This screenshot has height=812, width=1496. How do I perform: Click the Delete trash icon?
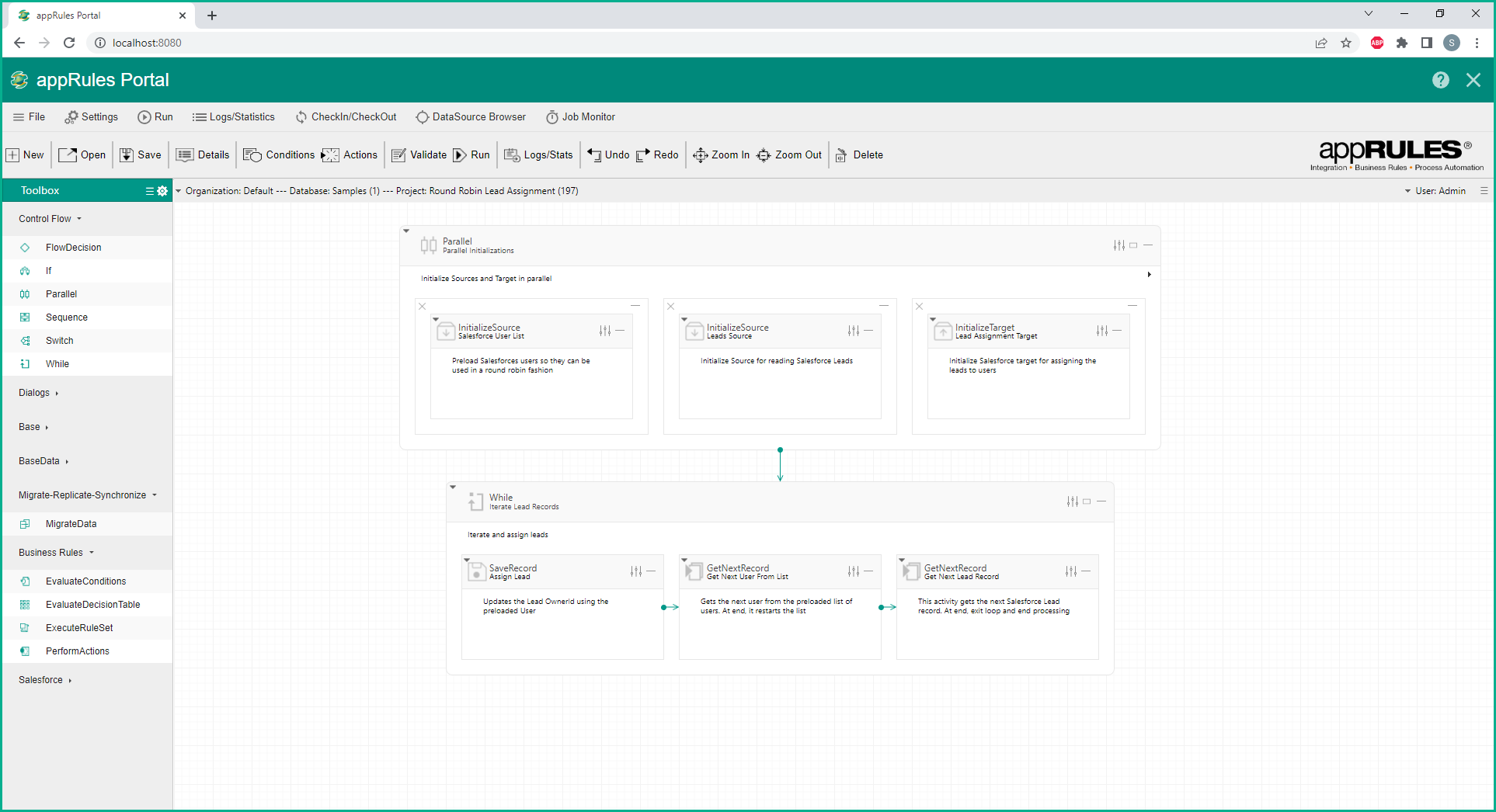(841, 155)
